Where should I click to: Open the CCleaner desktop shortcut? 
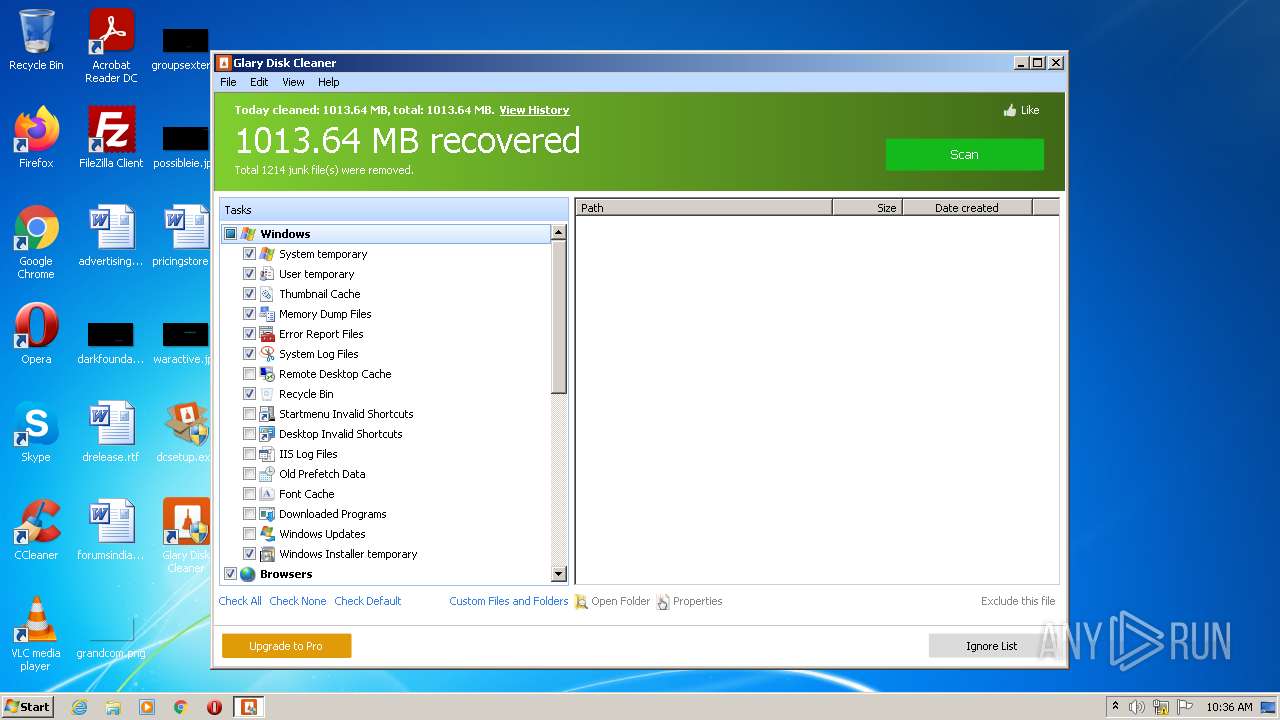tap(36, 531)
